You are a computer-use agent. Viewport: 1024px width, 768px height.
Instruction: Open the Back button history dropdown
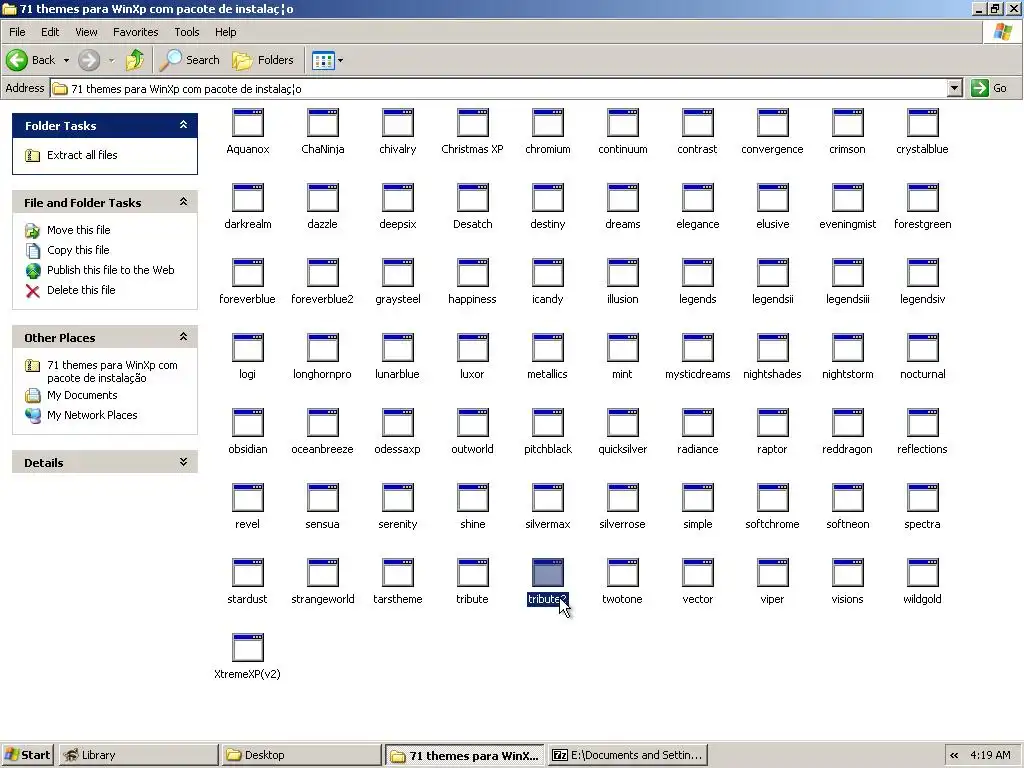tap(66, 60)
